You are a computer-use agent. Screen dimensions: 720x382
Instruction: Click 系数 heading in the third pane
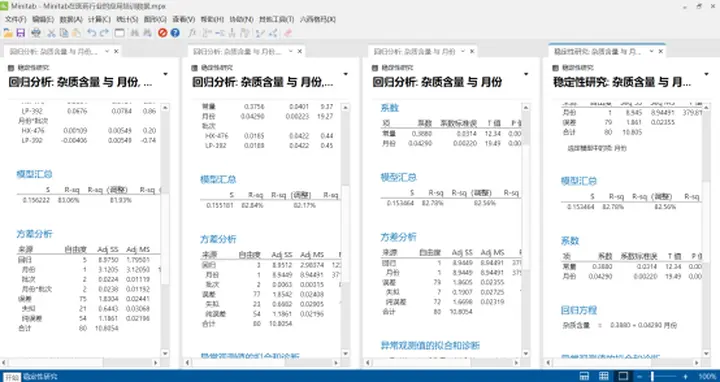(389, 108)
